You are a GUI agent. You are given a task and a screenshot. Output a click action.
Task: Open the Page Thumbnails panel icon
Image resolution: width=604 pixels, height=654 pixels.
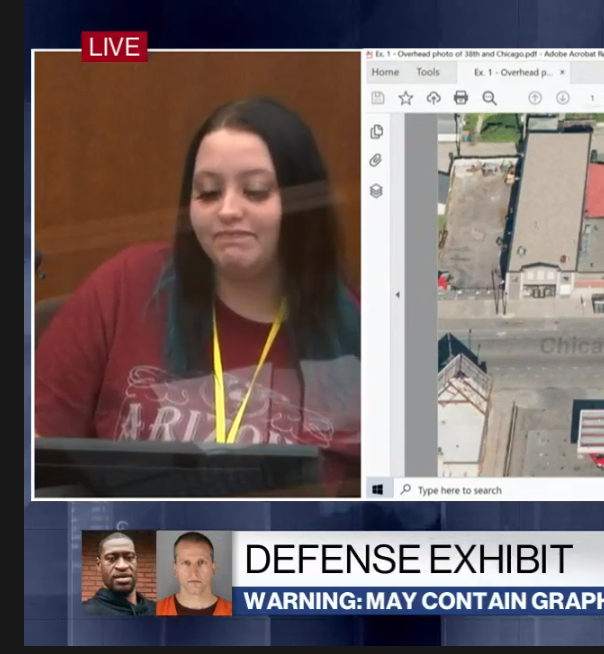tap(376, 131)
